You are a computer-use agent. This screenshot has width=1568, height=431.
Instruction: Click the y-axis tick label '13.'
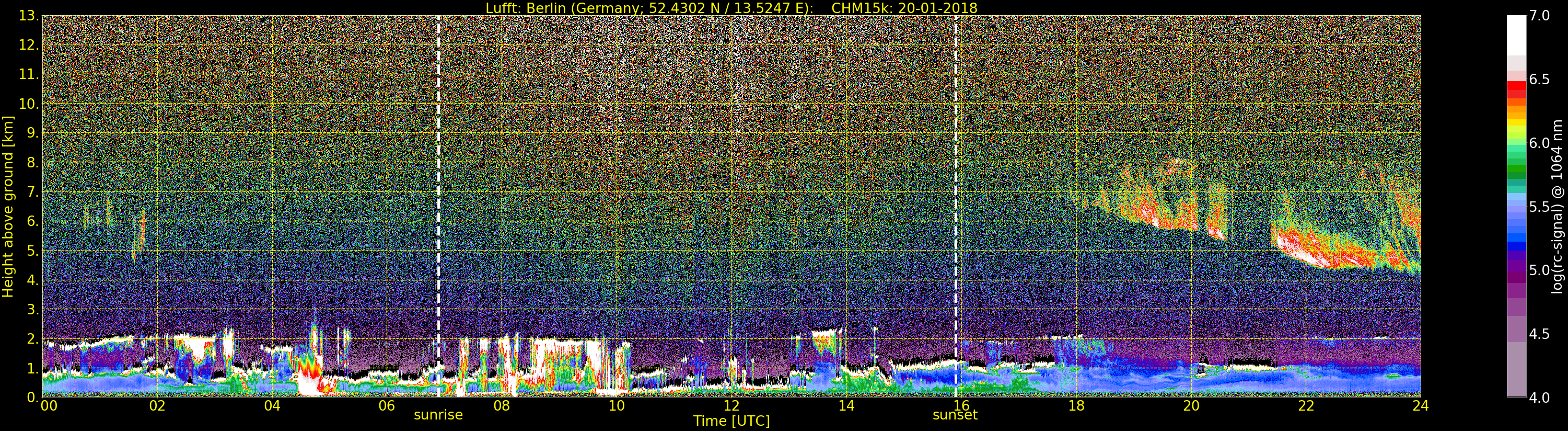click(28, 16)
